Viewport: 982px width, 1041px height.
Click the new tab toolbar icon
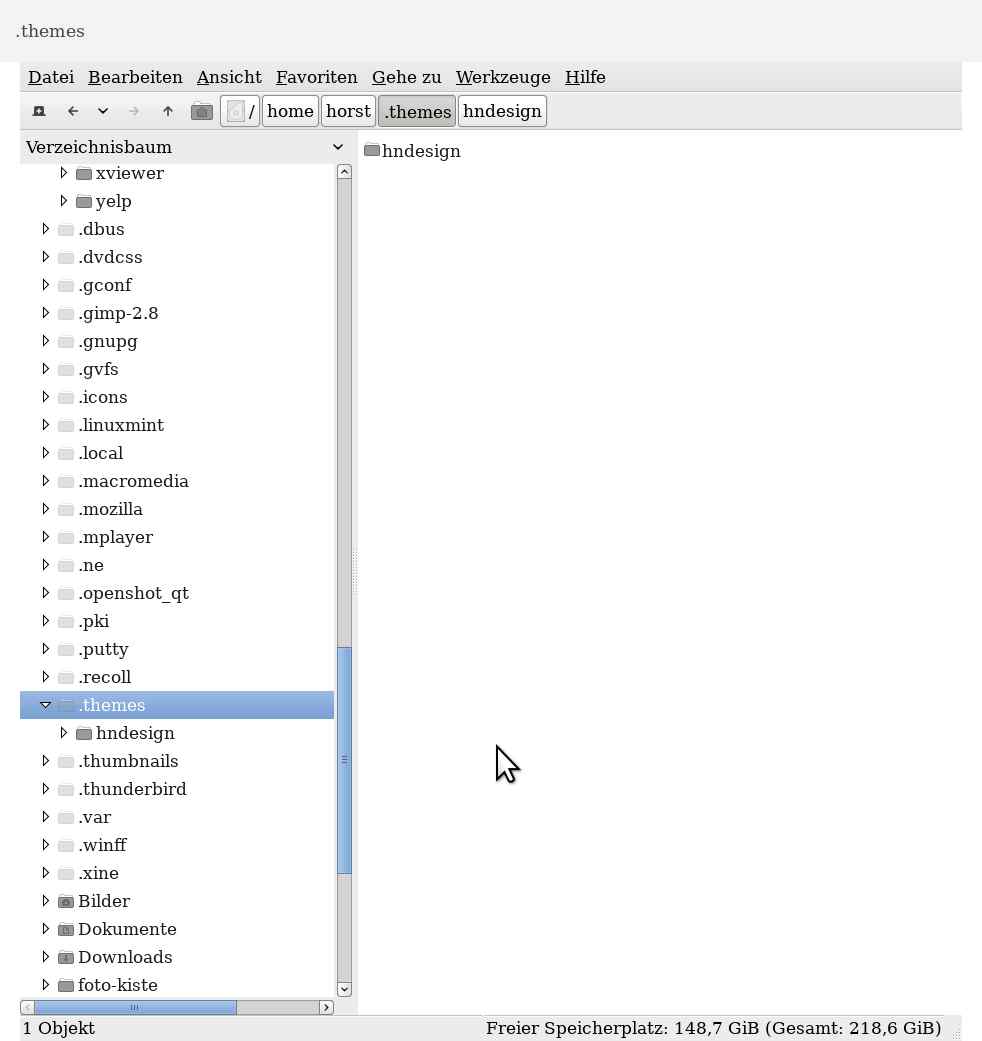tap(39, 111)
